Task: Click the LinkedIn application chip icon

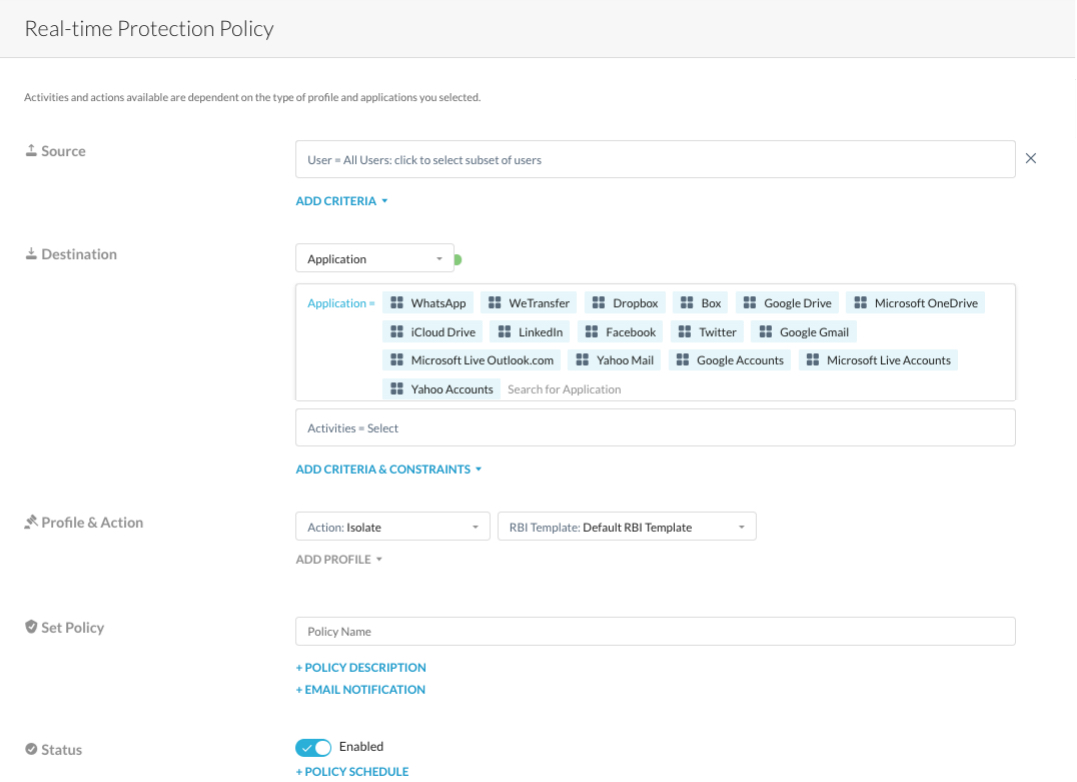Action: click(504, 332)
